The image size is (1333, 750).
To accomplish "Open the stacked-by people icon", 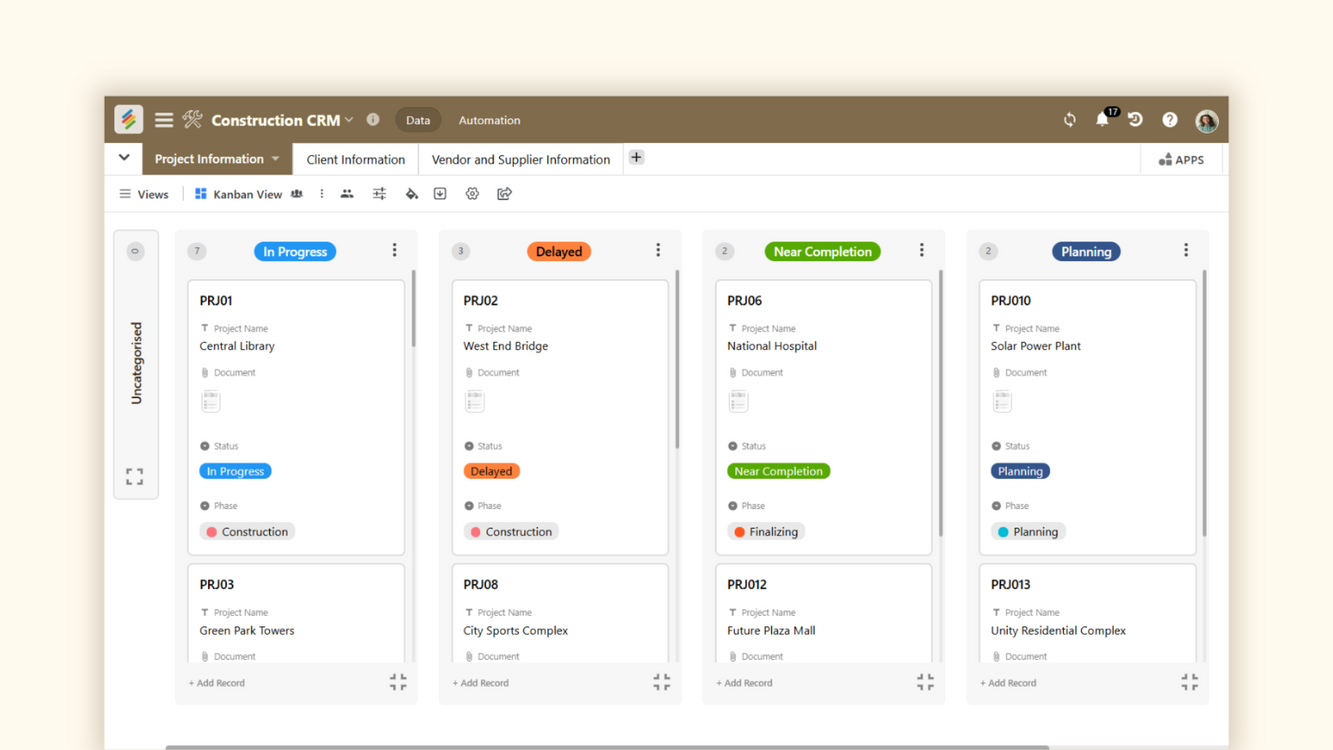I will point(347,194).
